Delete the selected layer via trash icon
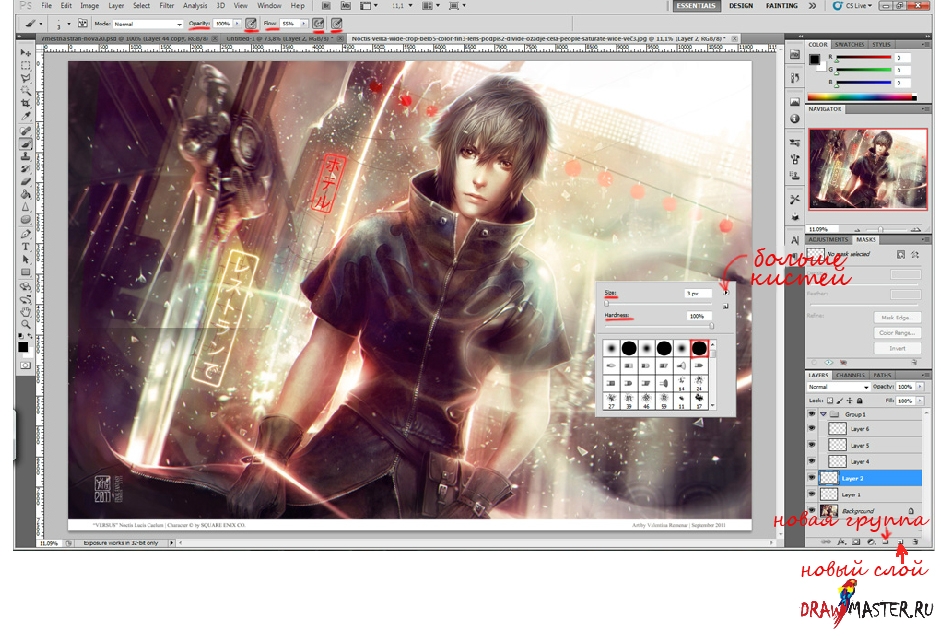Screen dimensions: 941x636 point(915,542)
